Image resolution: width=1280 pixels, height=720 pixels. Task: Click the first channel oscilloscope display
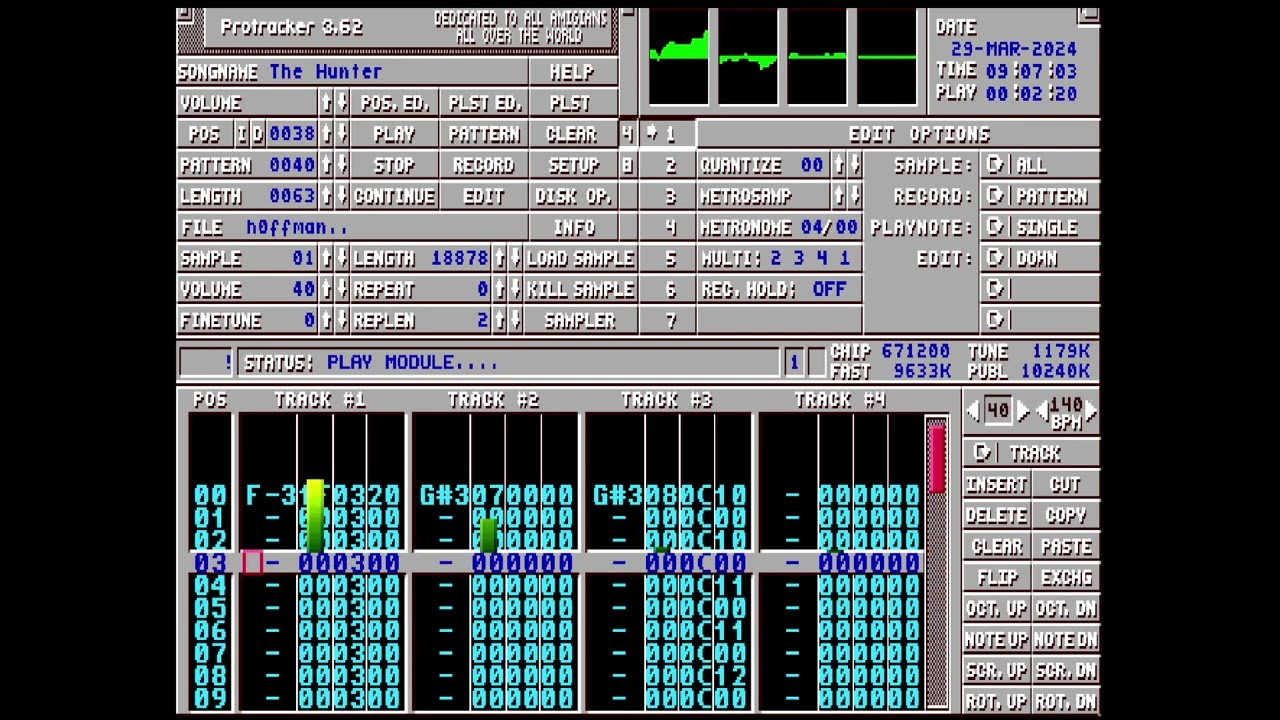(679, 56)
